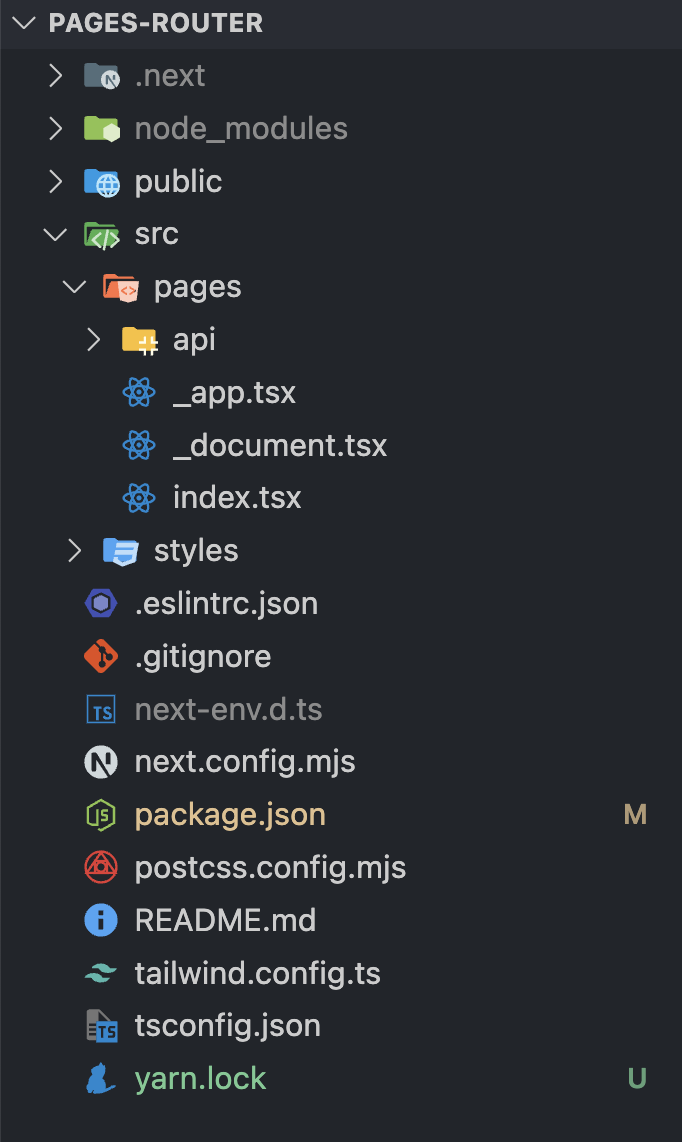Click the orange pages folder icon
The height and width of the screenshot is (1142, 682).
pos(120,288)
